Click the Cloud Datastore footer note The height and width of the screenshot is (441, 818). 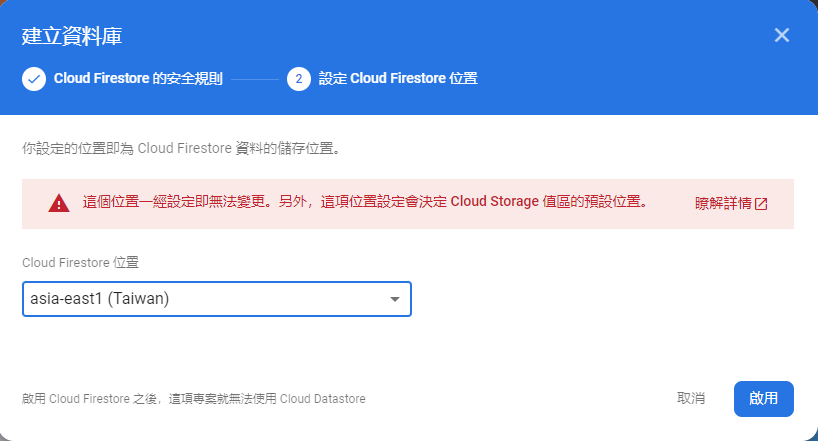(193, 398)
